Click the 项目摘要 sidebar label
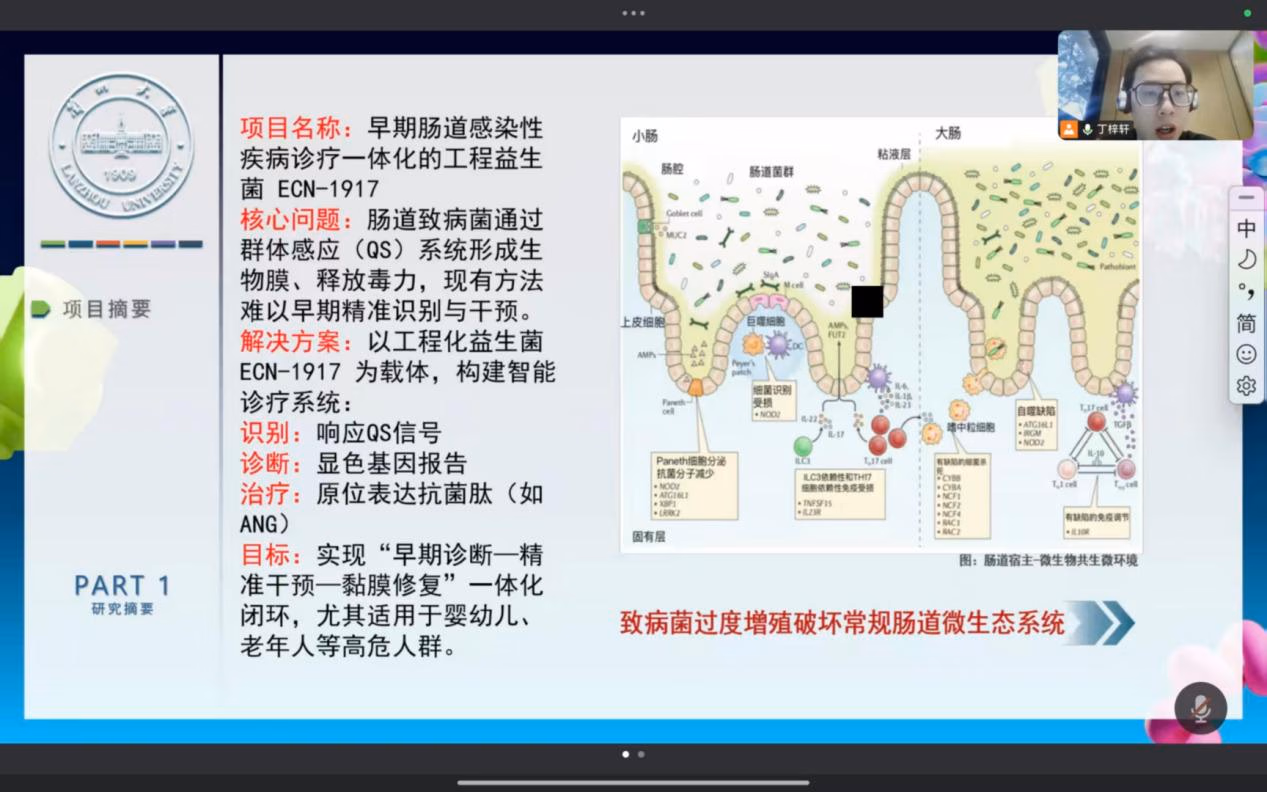This screenshot has height=792, width=1267. (x=106, y=309)
